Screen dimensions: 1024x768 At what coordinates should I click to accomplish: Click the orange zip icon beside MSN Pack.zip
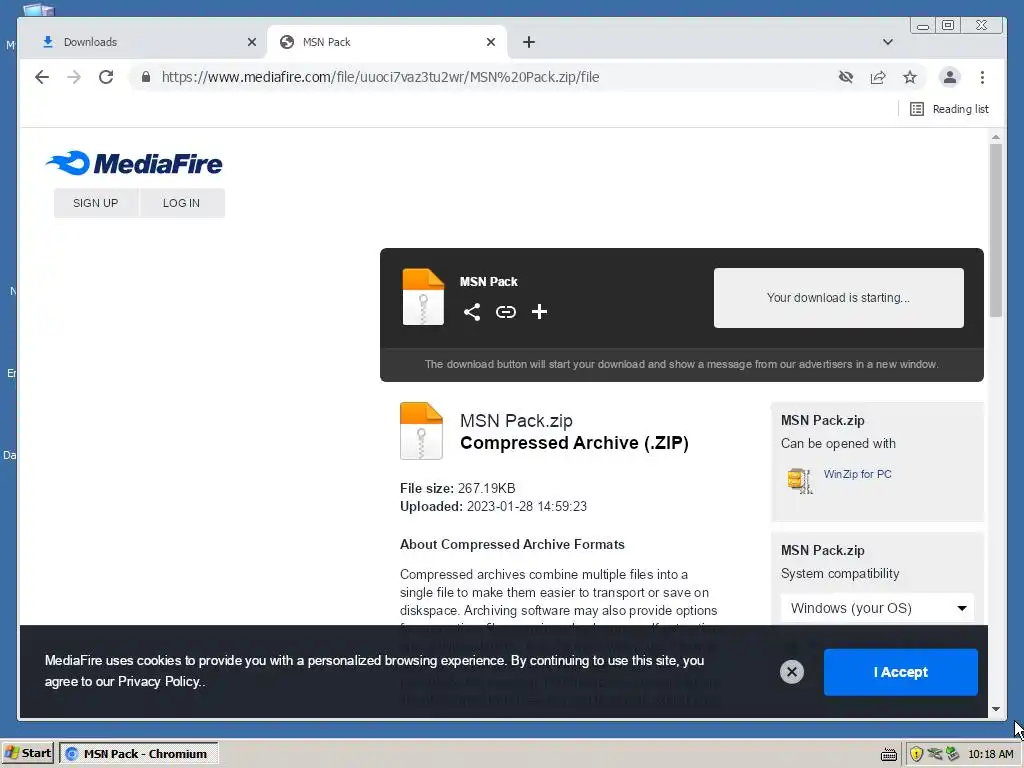coord(421,431)
